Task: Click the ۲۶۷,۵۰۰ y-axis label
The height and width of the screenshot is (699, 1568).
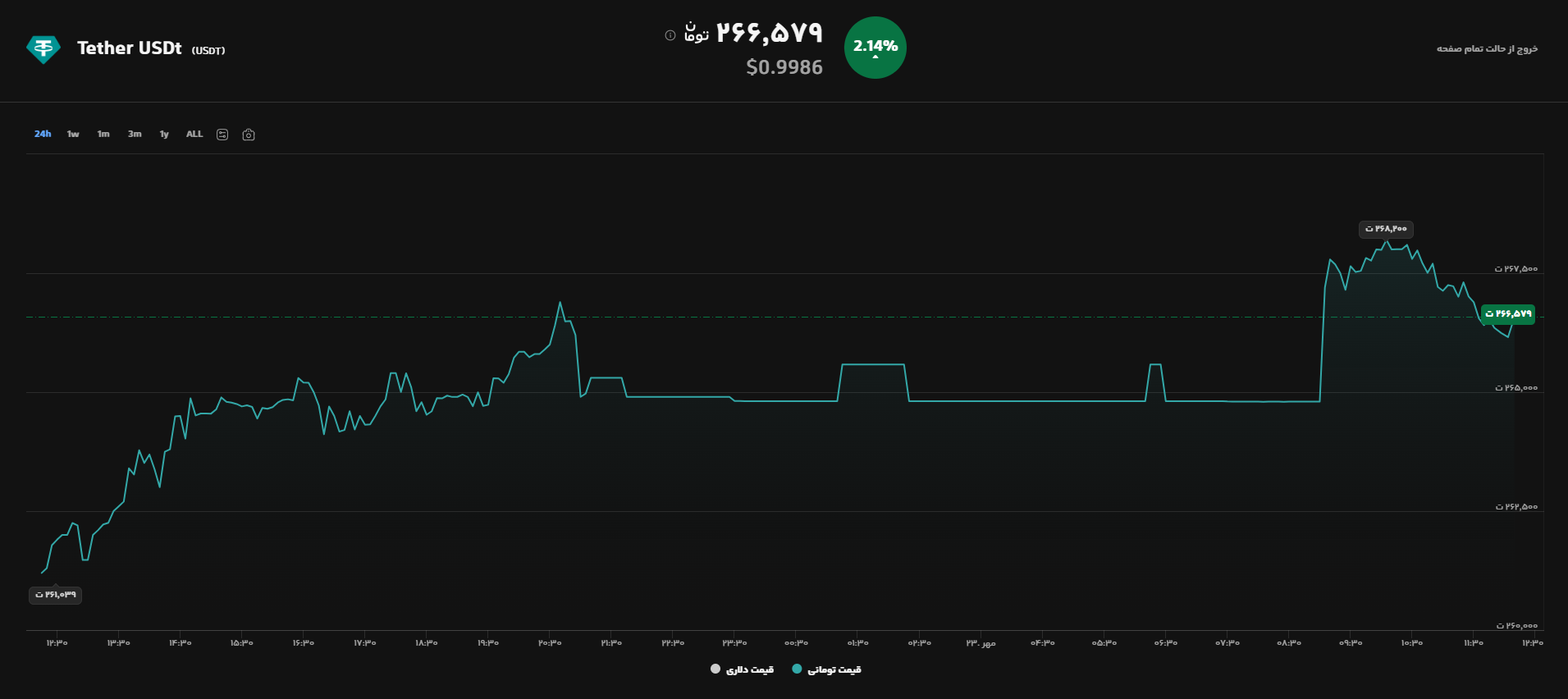Action: click(1516, 269)
